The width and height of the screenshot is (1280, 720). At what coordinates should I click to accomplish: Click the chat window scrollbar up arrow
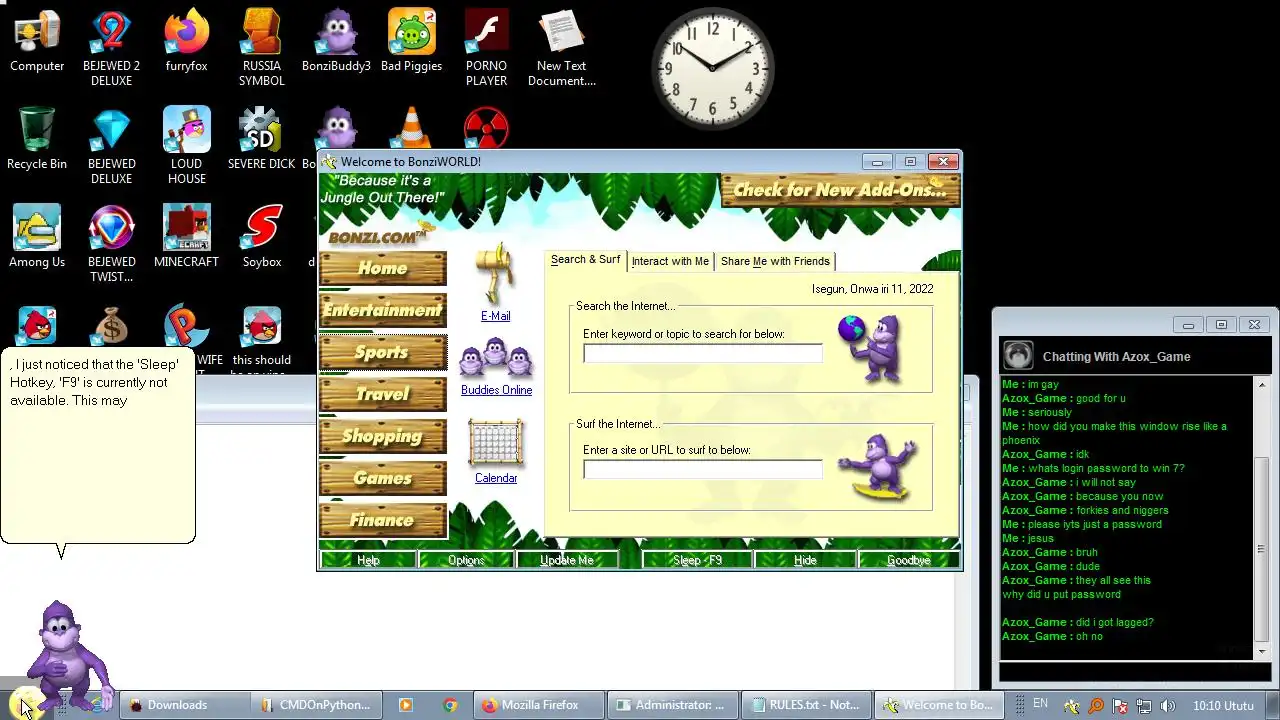(1261, 385)
